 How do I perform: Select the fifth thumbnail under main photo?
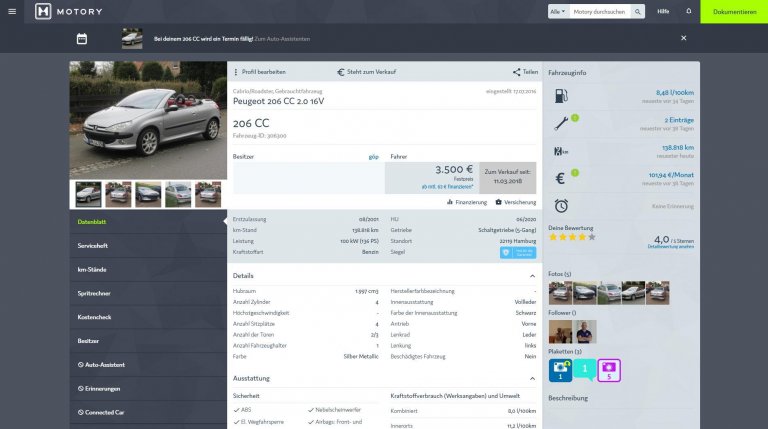pyautogui.click(x=208, y=194)
